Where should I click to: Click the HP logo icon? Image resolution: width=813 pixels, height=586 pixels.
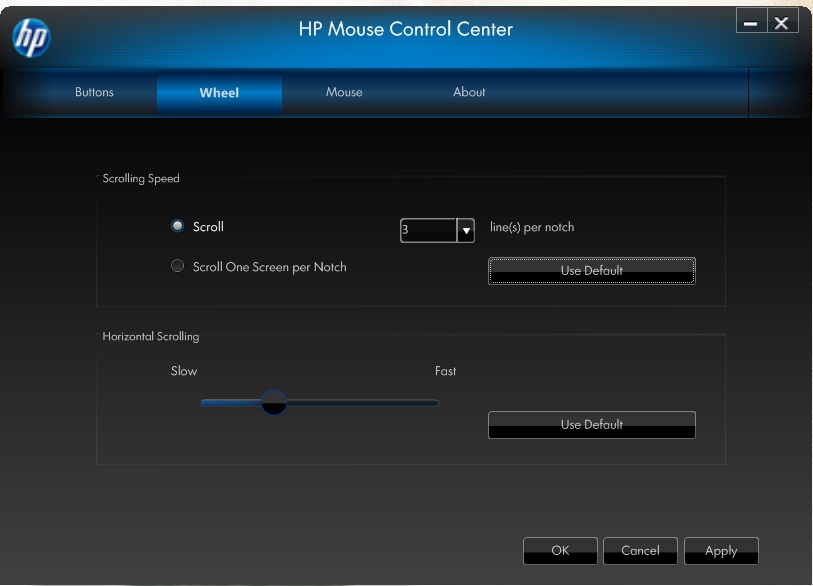(x=31, y=38)
